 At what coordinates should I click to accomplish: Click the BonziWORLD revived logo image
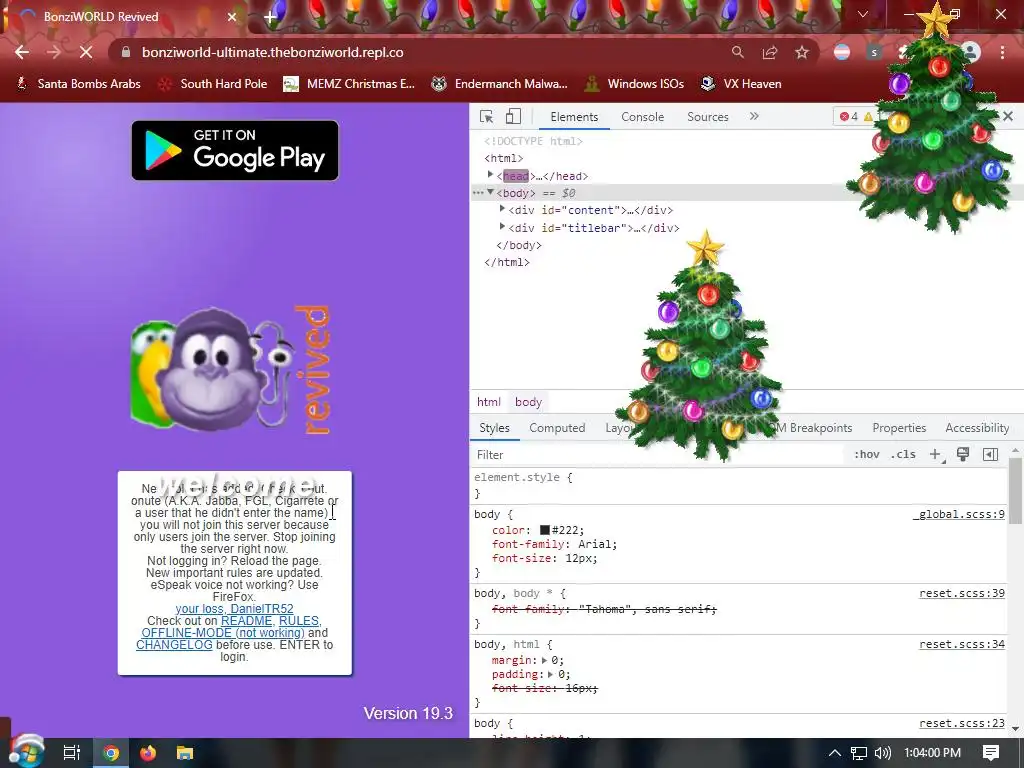tap(231, 370)
